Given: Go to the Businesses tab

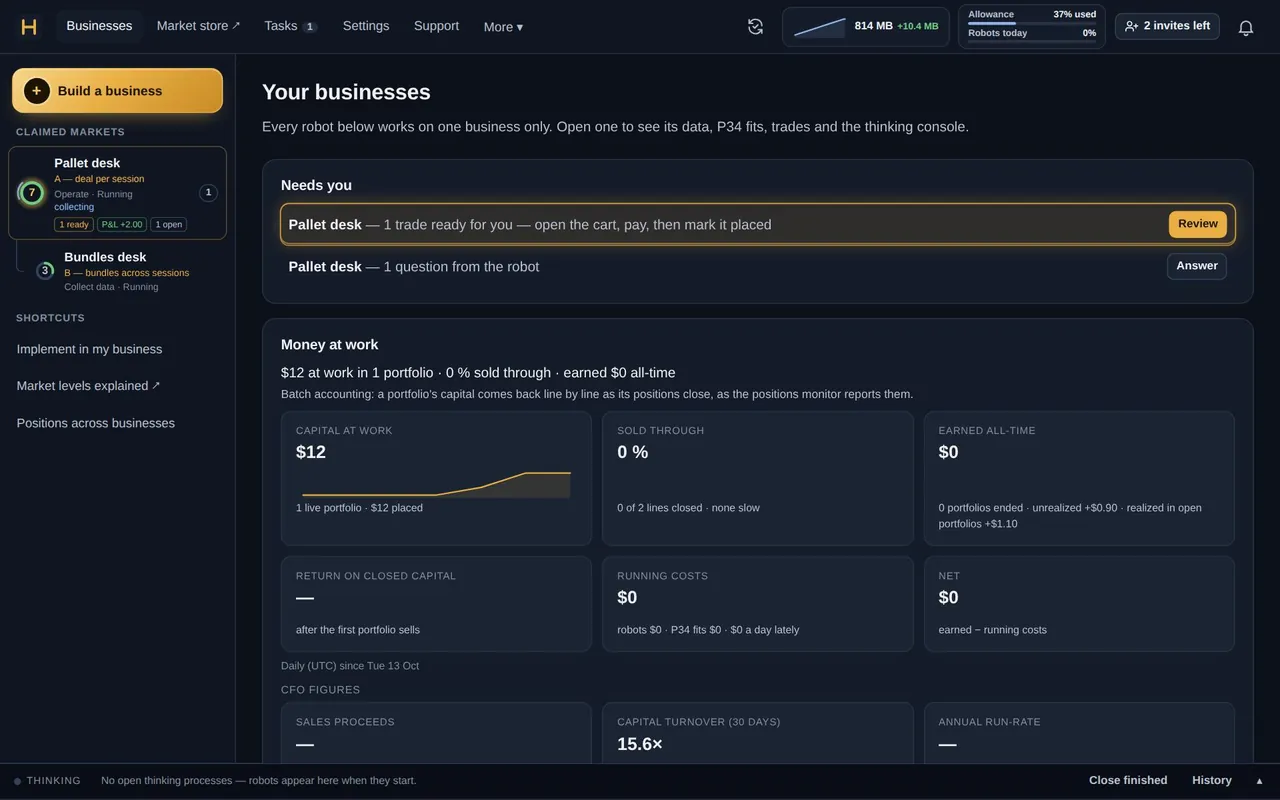Looking at the screenshot, I should pyautogui.click(x=99, y=26).
